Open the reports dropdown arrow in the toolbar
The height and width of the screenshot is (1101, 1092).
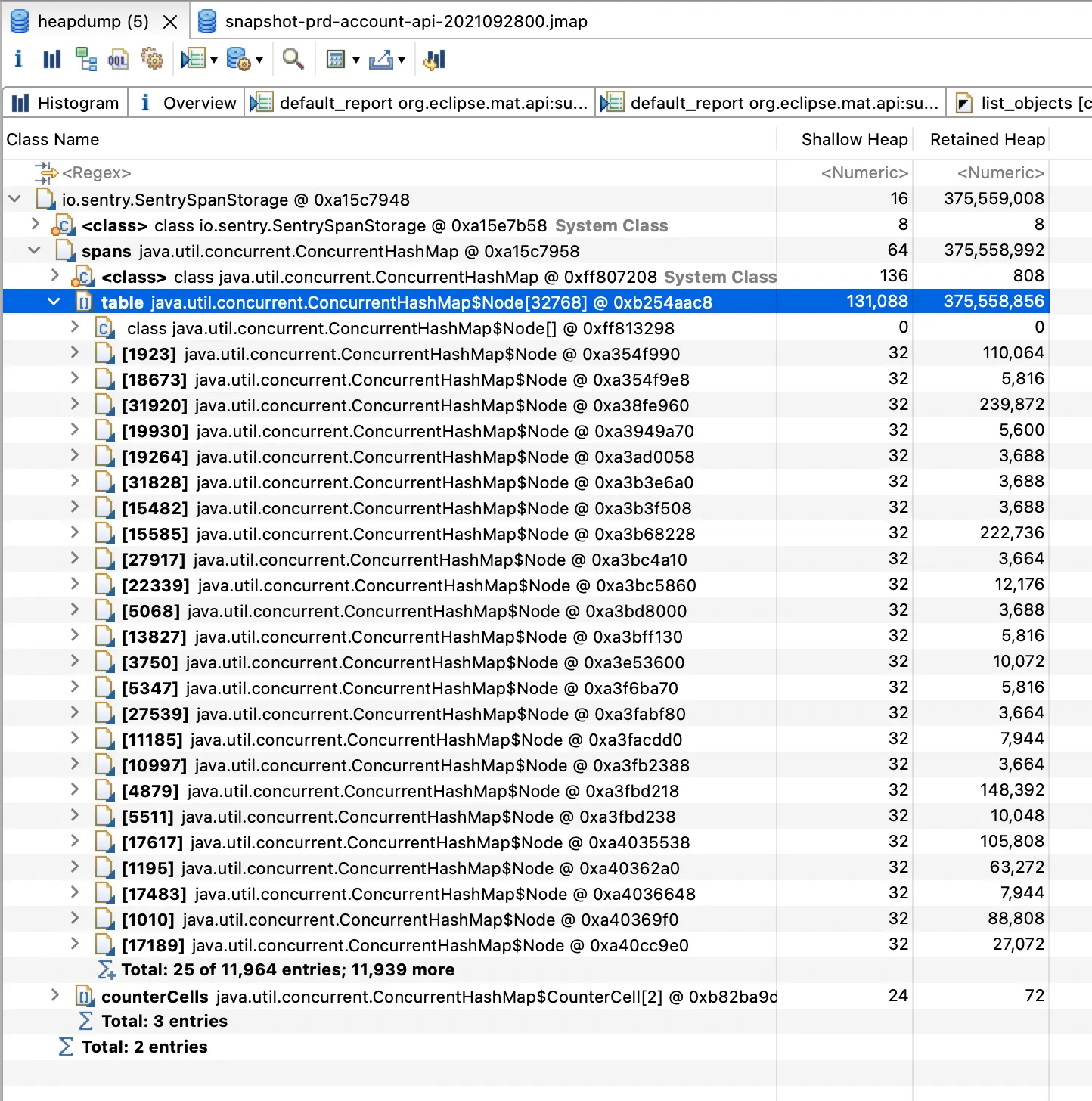[x=214, y=60]
